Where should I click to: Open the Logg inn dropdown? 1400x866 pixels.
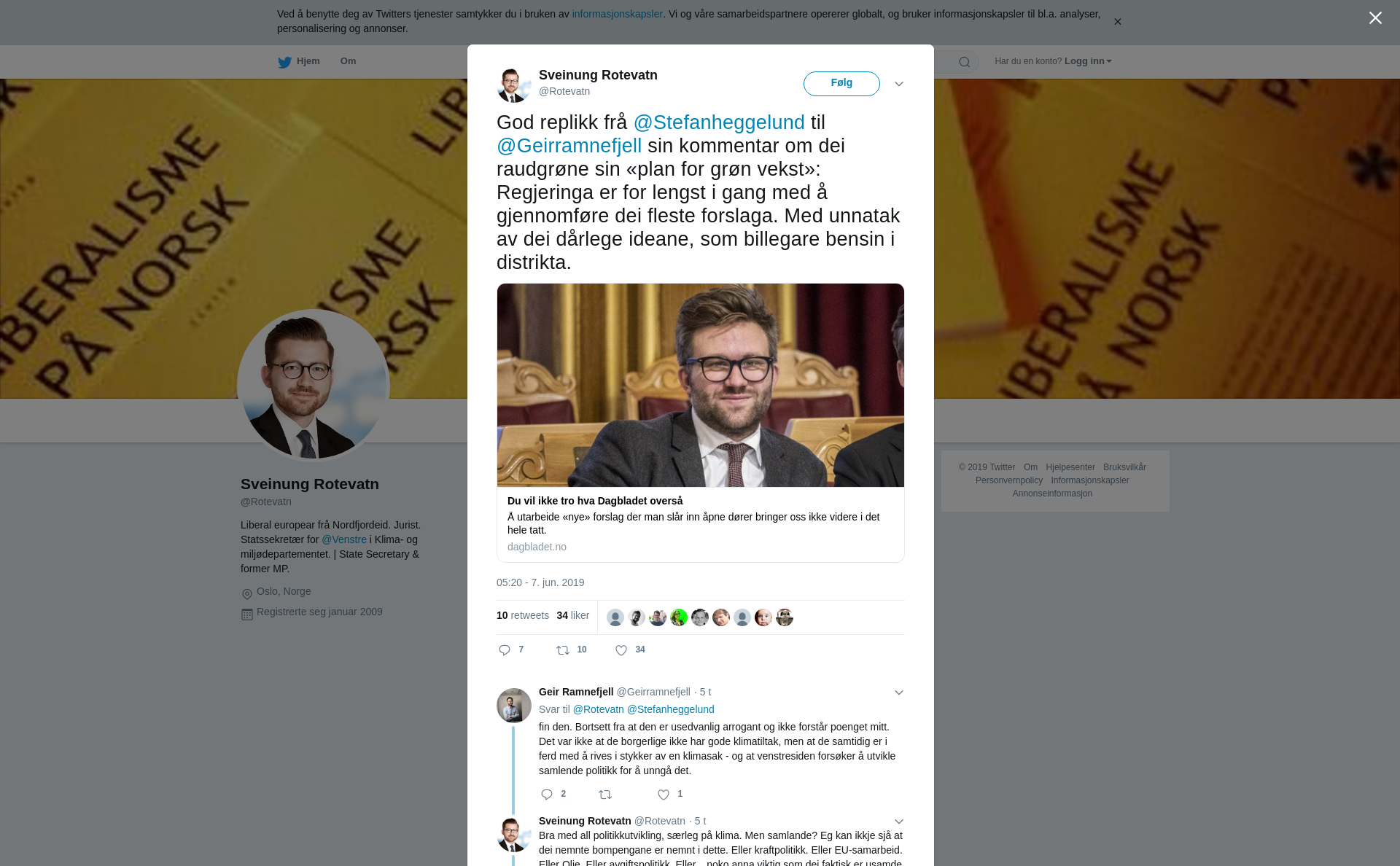(1088, 61)
